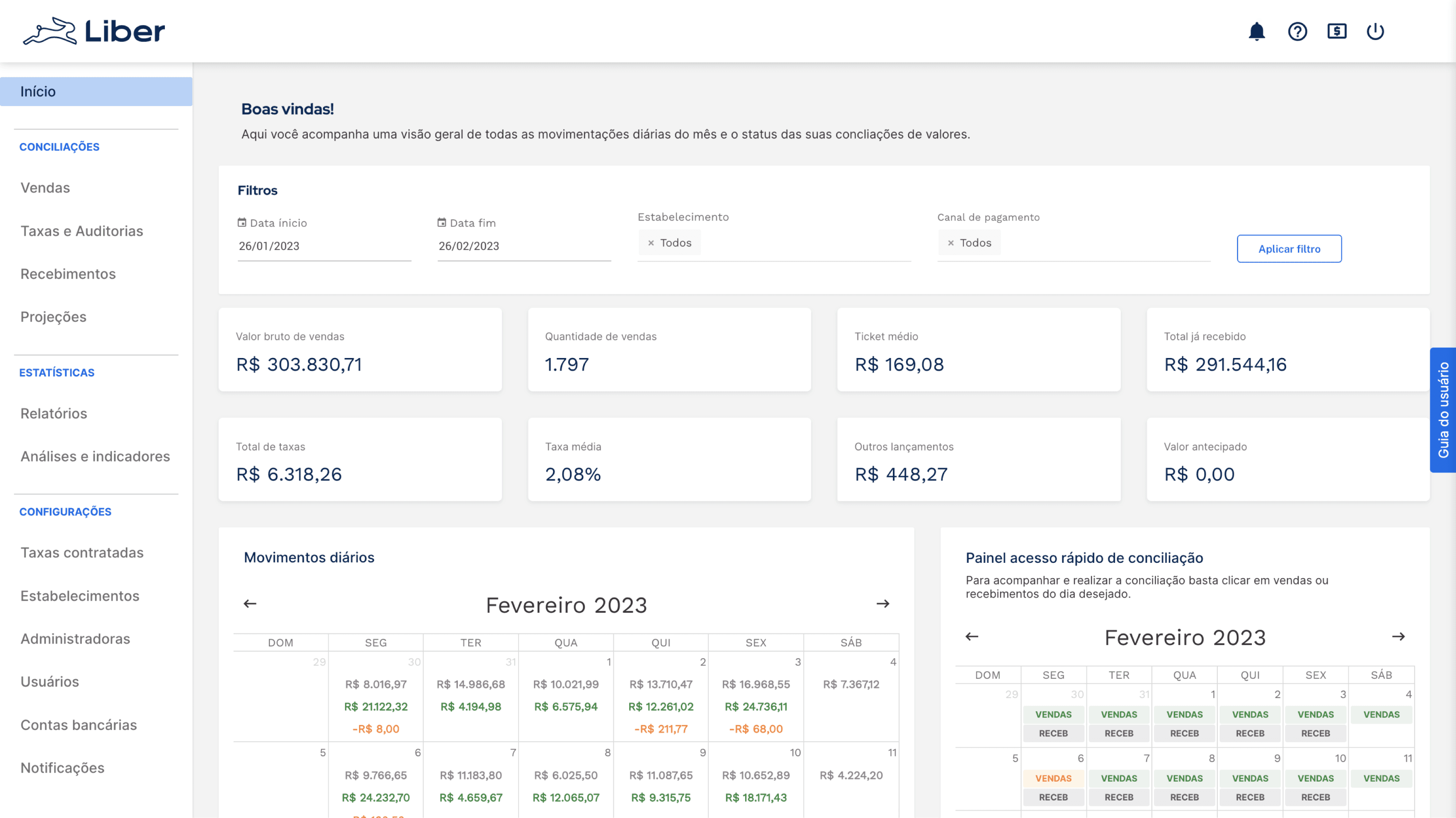Screen dimensions: 1456x818
Task: Go to next month in Movimentos diários
Action: 882,604
